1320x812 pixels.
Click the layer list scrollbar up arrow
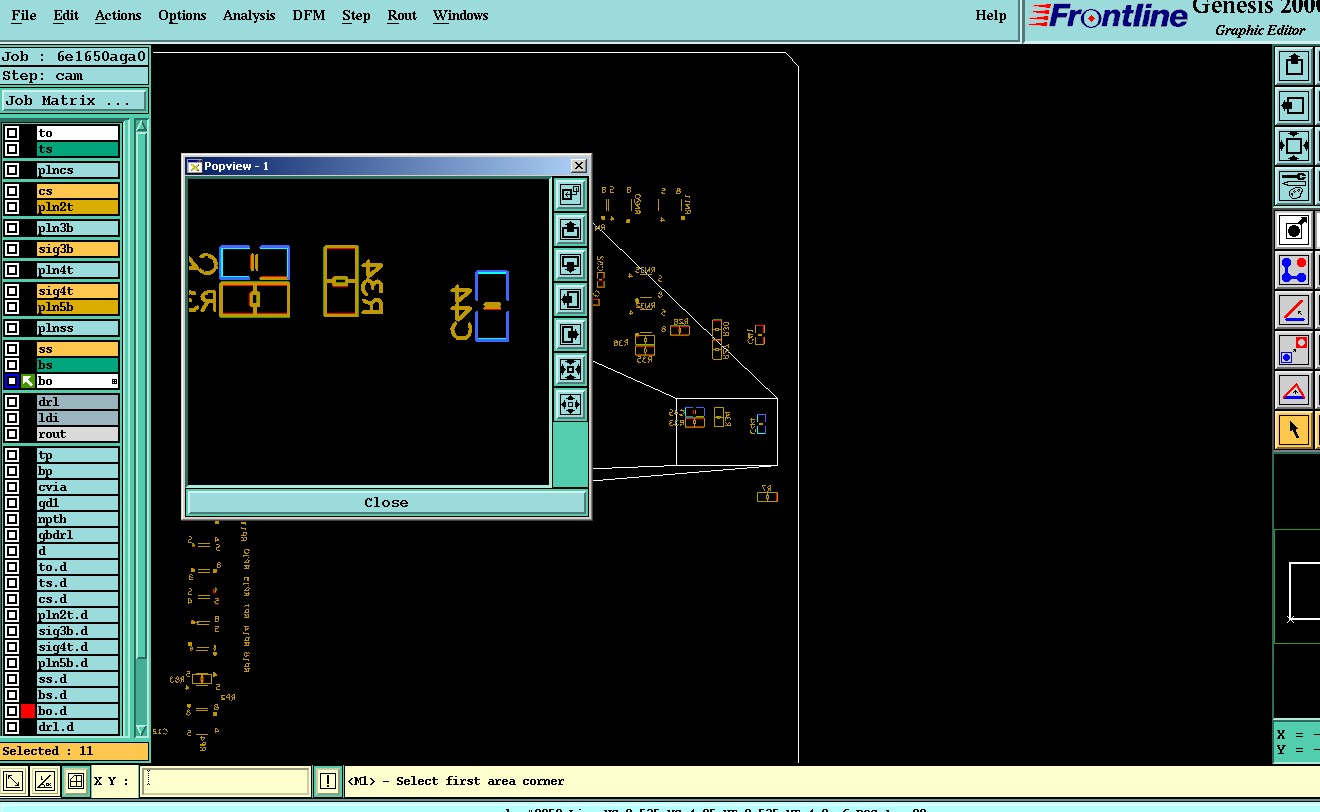pyautogui.click(x=141, y=127)
